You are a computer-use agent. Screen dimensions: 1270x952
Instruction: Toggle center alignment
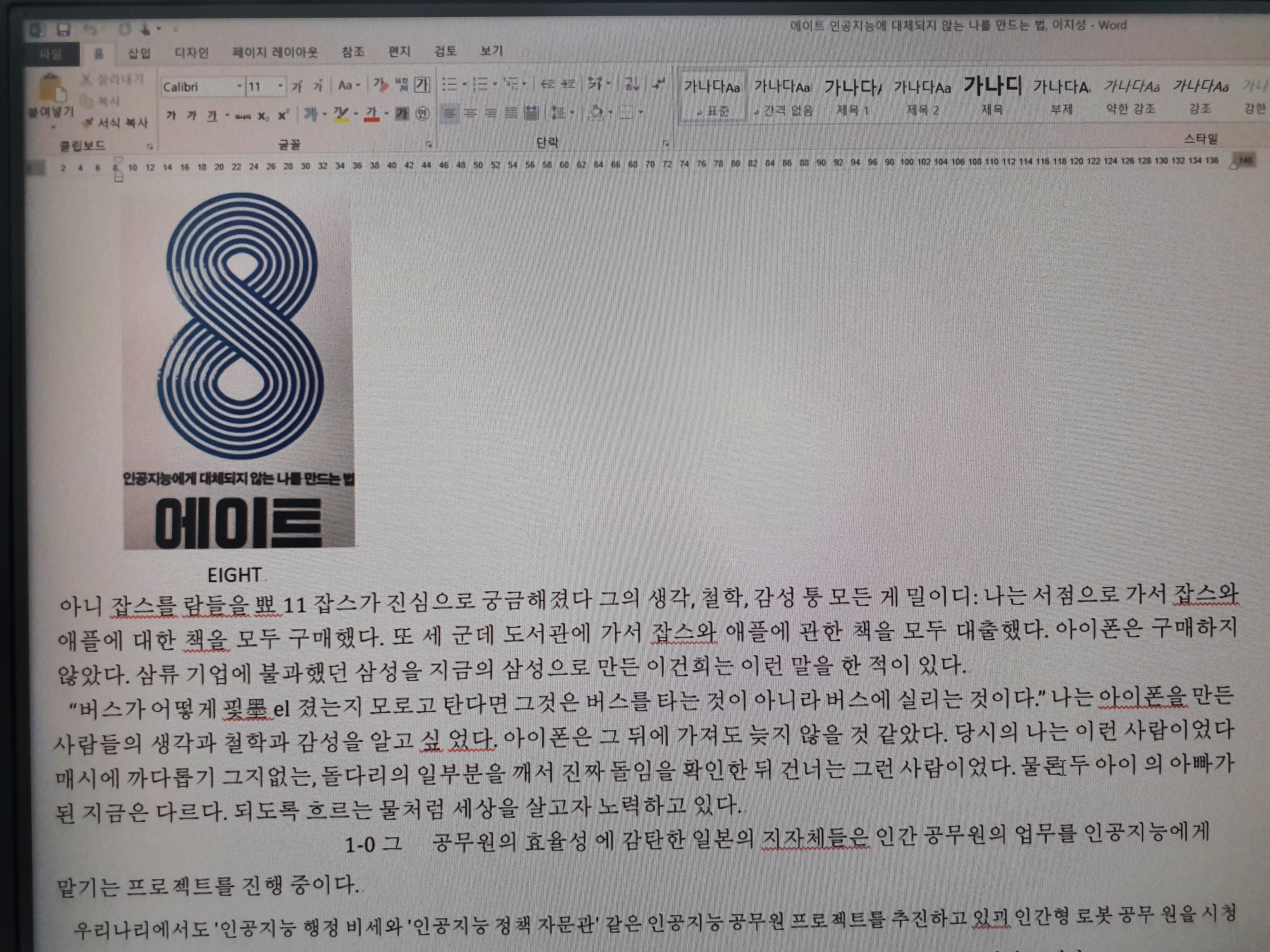pos(470,113)
